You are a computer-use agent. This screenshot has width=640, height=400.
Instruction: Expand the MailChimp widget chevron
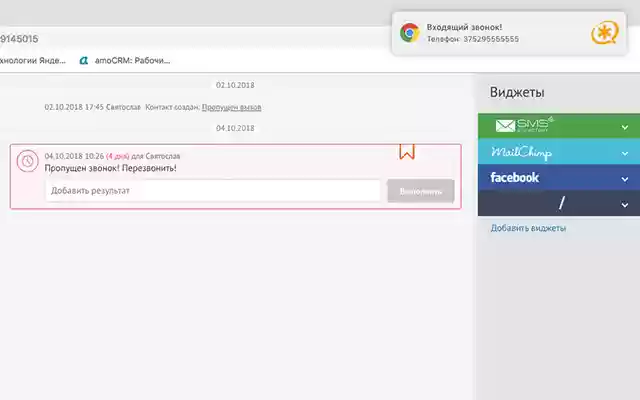(624, 153)
